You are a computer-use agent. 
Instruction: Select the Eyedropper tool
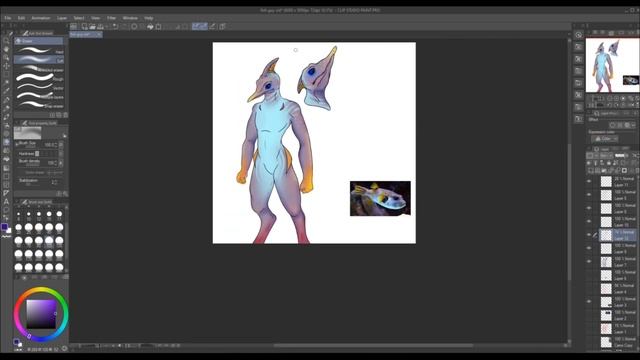tap(6, 91)
